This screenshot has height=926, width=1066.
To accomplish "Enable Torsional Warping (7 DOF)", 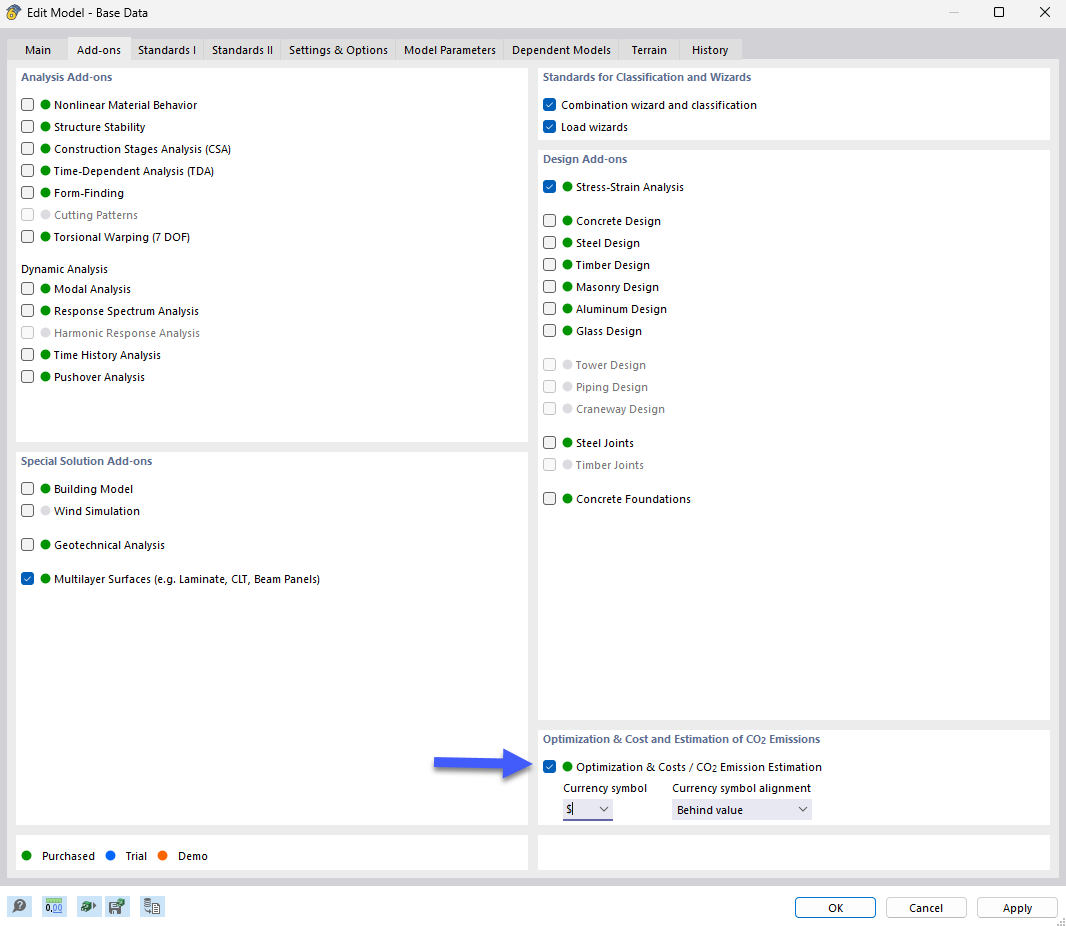I will pyautogui.click(x=27, y=237).
